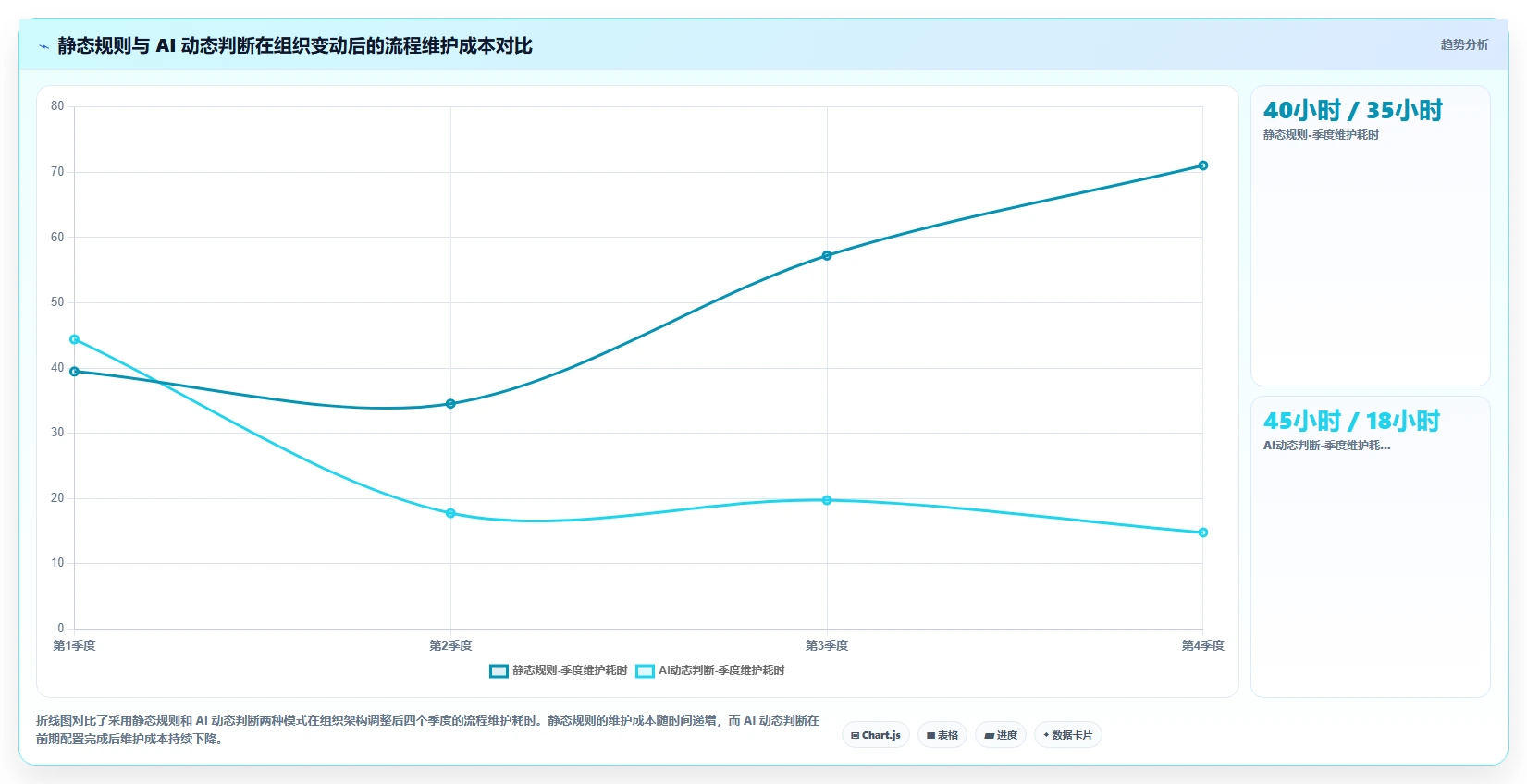Click the 表格 tag
The image size is (1527, 784).
[942, 735]
